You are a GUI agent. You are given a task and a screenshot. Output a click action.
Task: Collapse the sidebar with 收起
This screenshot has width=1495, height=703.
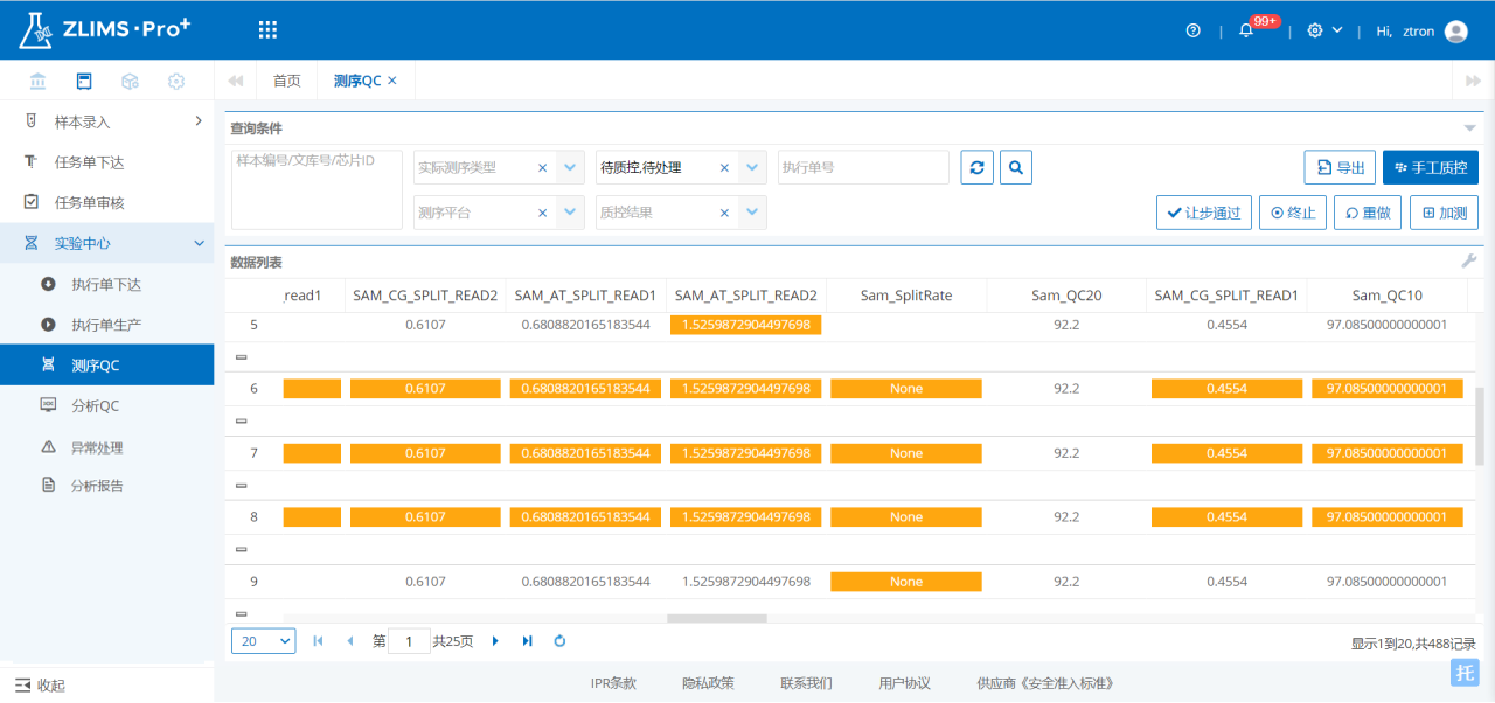[40, 685]
